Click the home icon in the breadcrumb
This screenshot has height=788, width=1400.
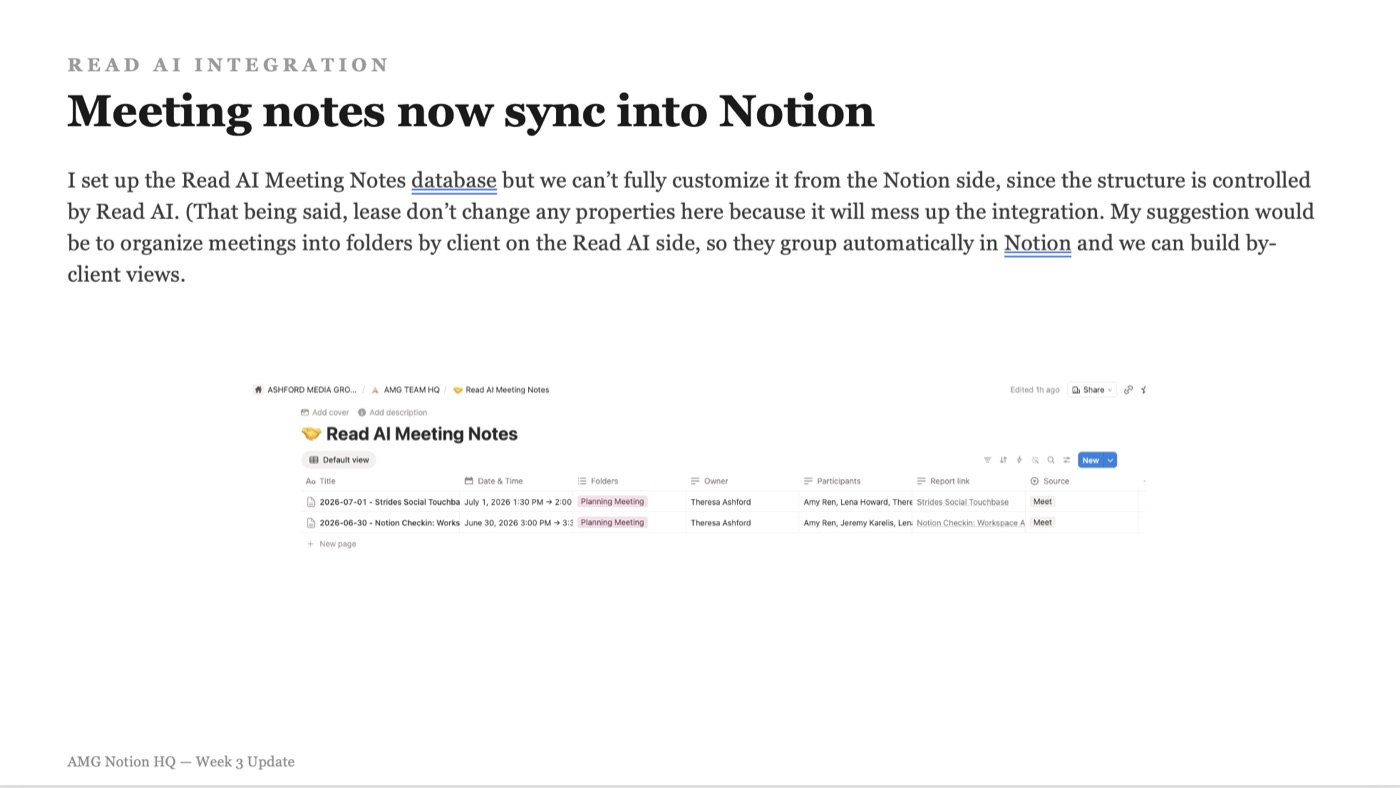(259, 390)
